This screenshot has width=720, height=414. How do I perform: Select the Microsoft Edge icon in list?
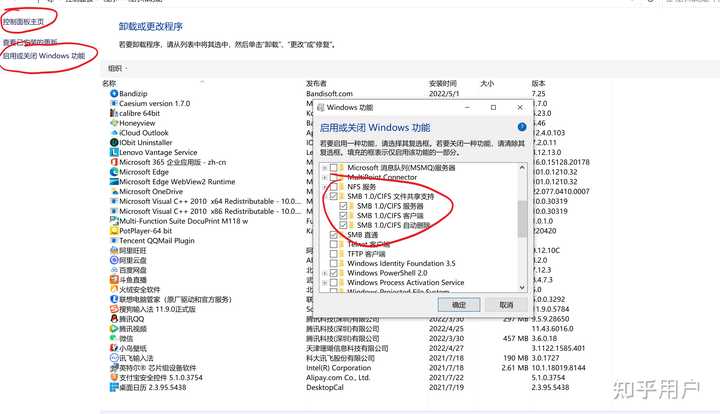(114, 172)
